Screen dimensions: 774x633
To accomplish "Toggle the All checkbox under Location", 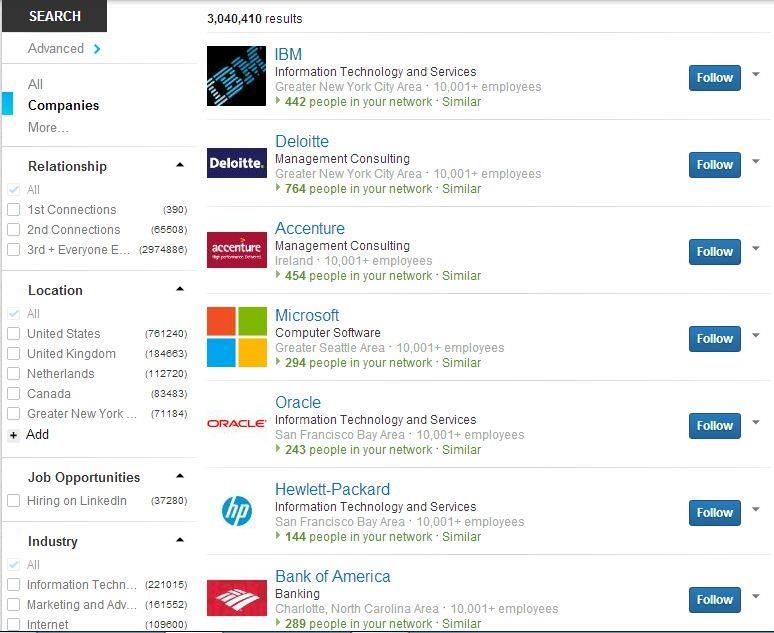I will point(13,314).
